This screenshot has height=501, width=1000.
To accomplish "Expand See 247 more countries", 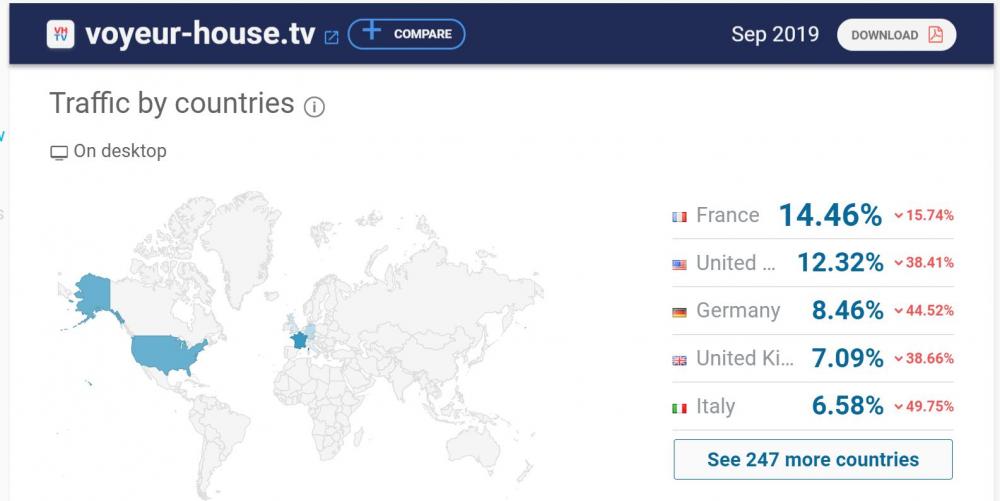I will click(x=812, y=460).
